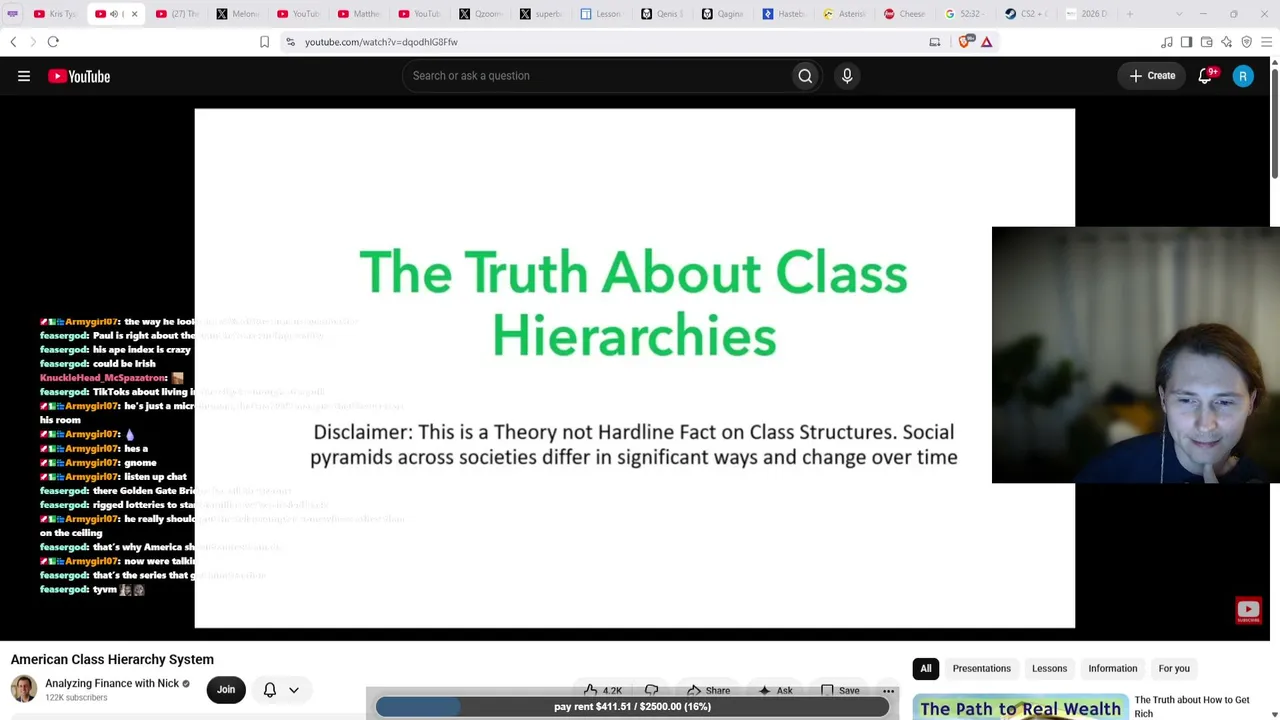Click the subscribe watermark in the video
Image resolution: width=1280 pixels, height=720 pixels.
[1248, 610]
